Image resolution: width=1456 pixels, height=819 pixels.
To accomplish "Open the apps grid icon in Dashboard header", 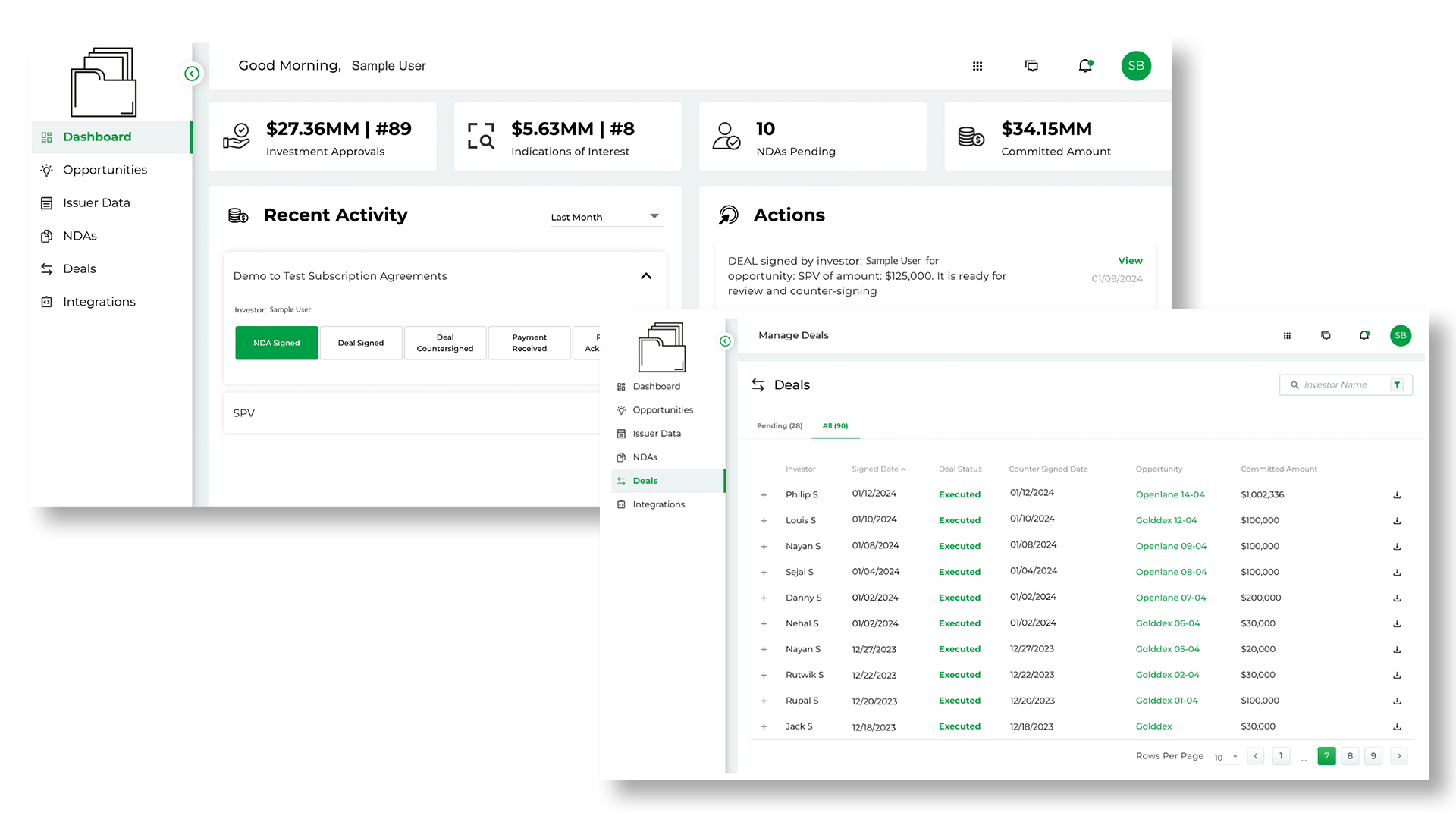I will (x=977, y=66).
